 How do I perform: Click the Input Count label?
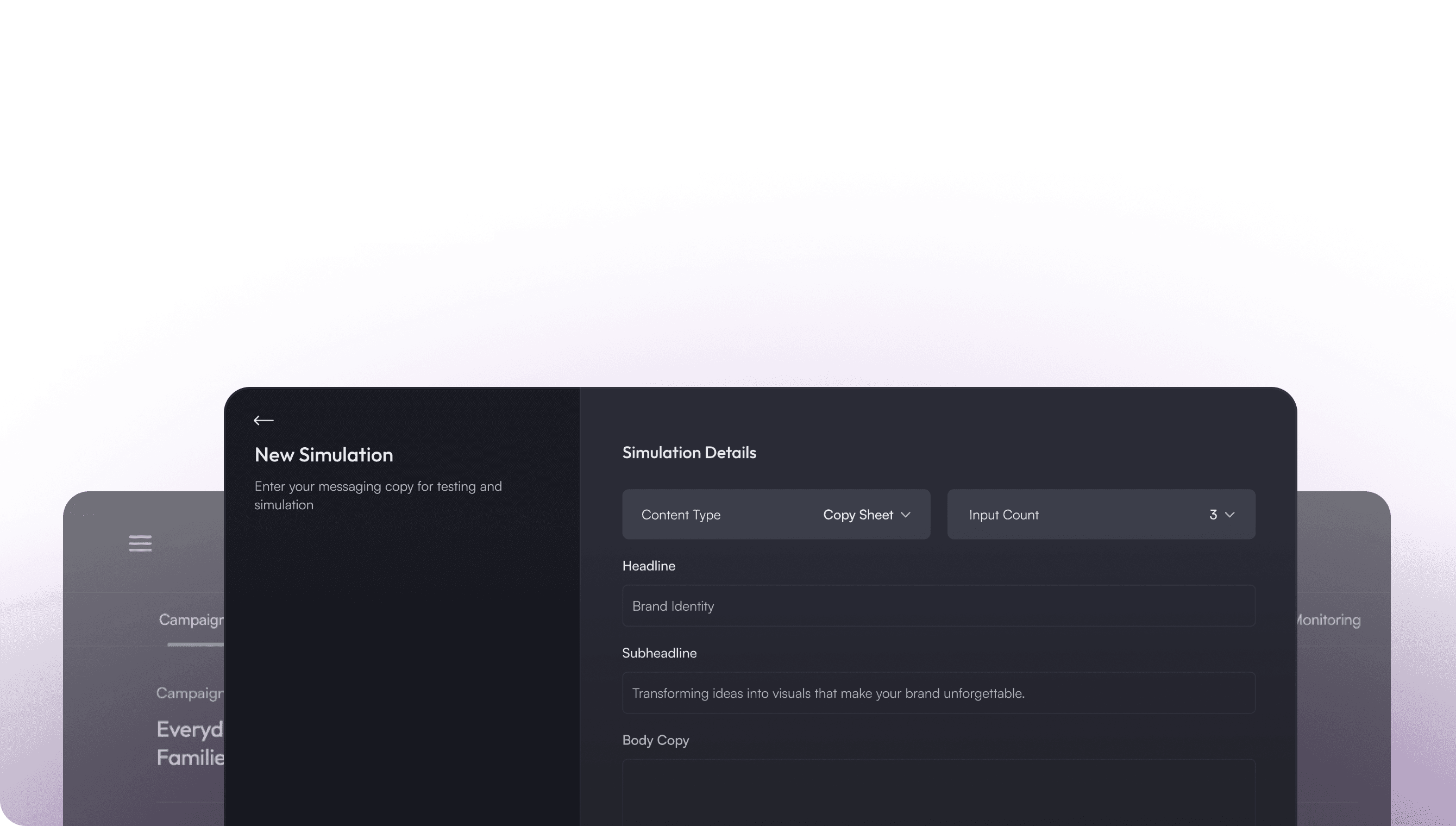pyautogui.click(x=1003, y=515)
